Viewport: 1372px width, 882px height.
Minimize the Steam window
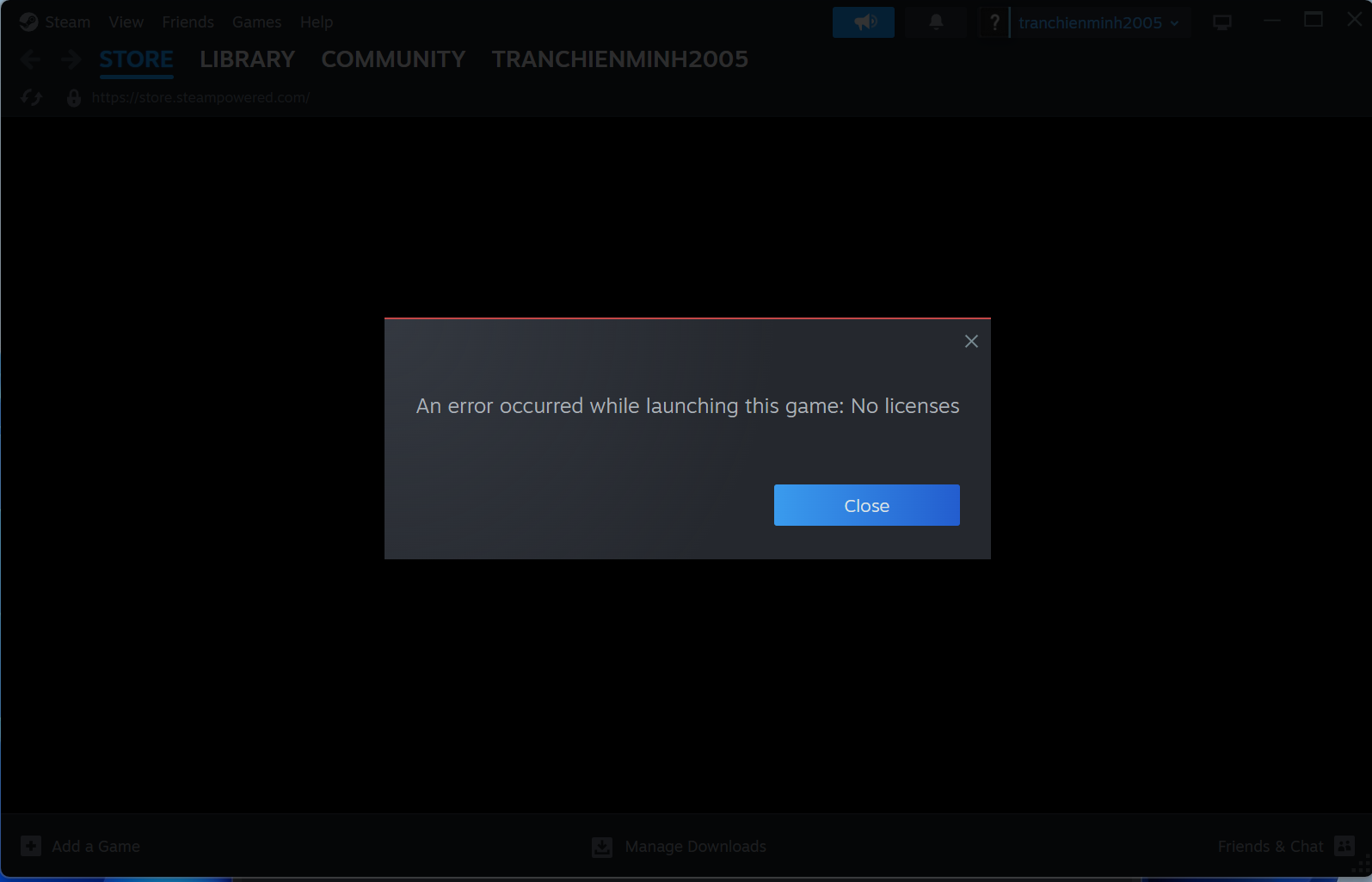pyautogui.click(x=1272, y=20)
